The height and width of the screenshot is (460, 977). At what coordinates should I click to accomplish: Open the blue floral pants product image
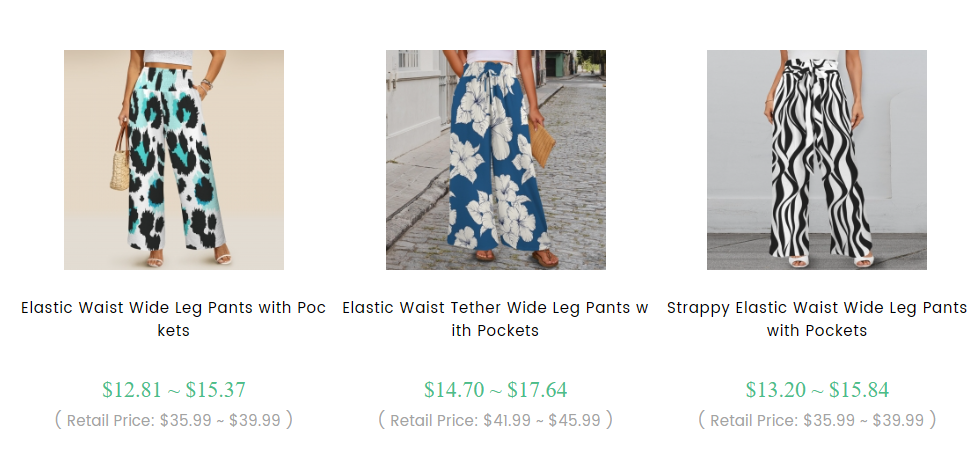[x=495, y=160]
